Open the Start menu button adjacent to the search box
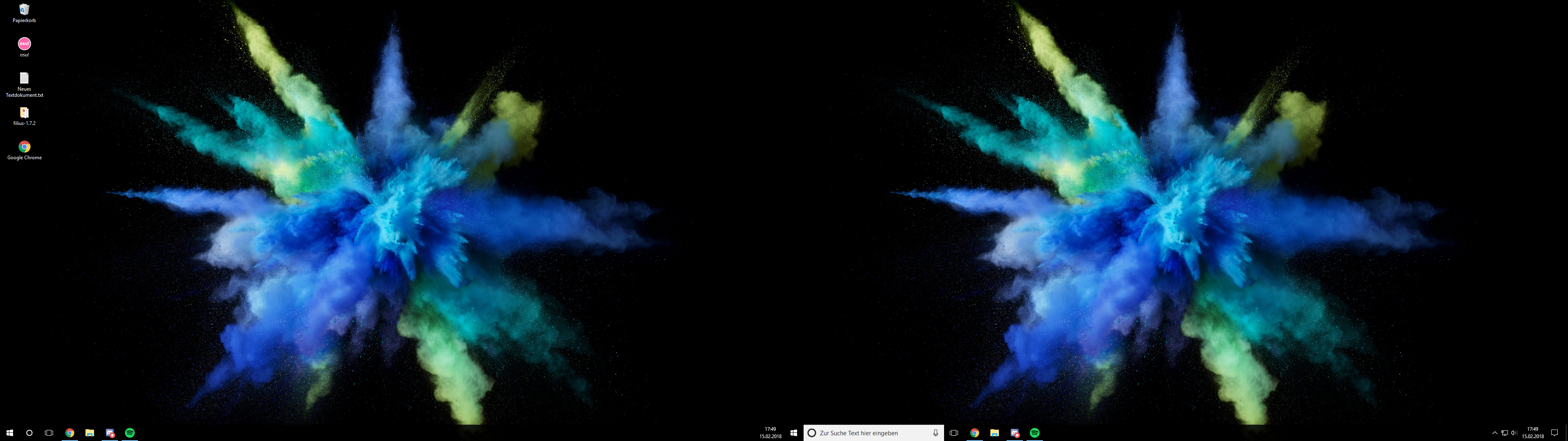 pos(794,433)
